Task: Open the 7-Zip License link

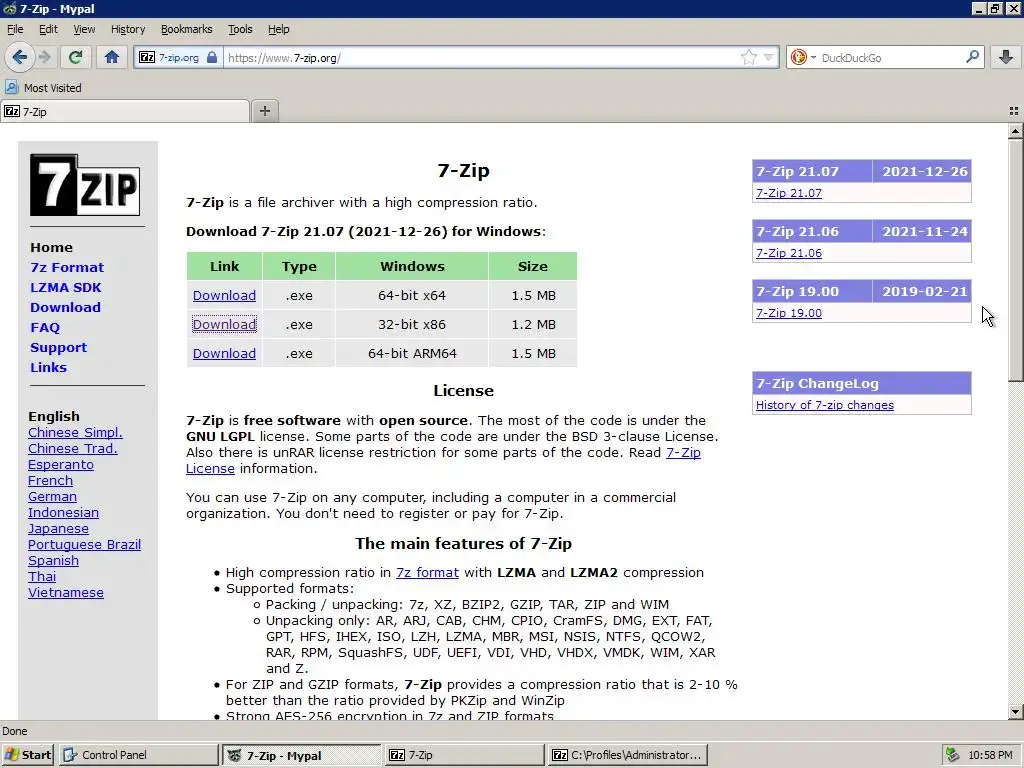Action: [x=683, y=453]
